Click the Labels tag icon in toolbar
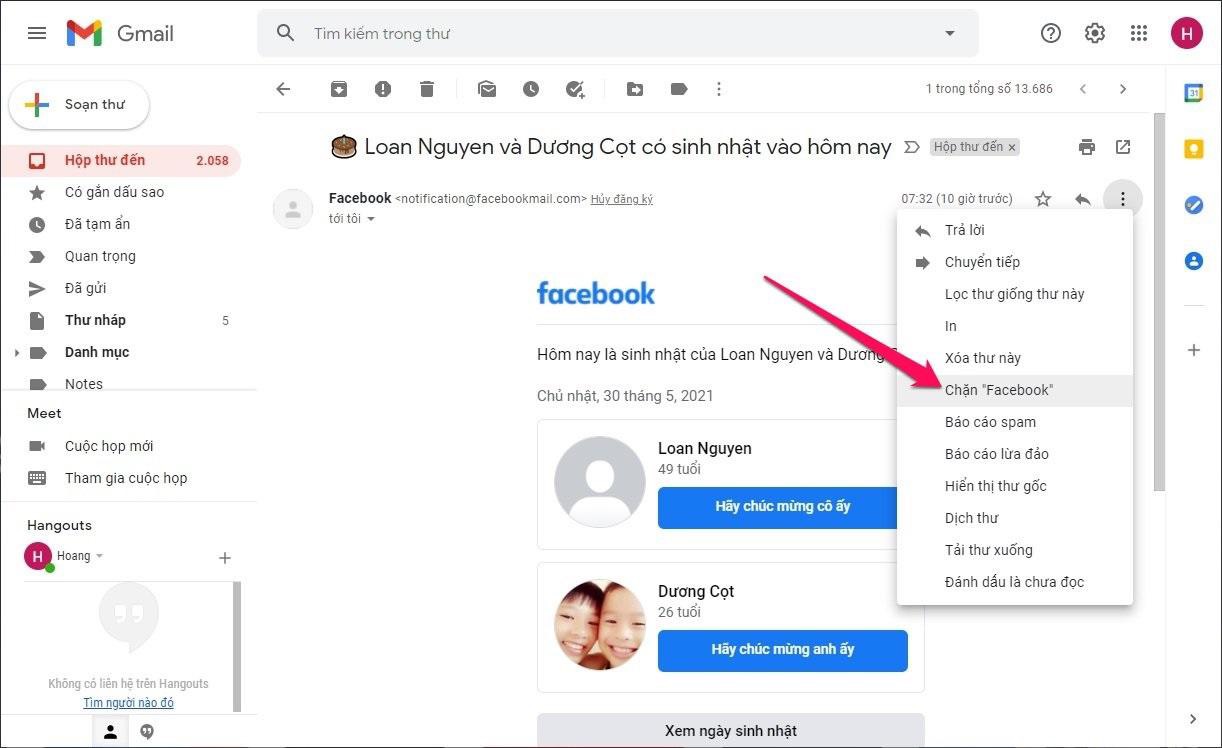 pos(679,89)
